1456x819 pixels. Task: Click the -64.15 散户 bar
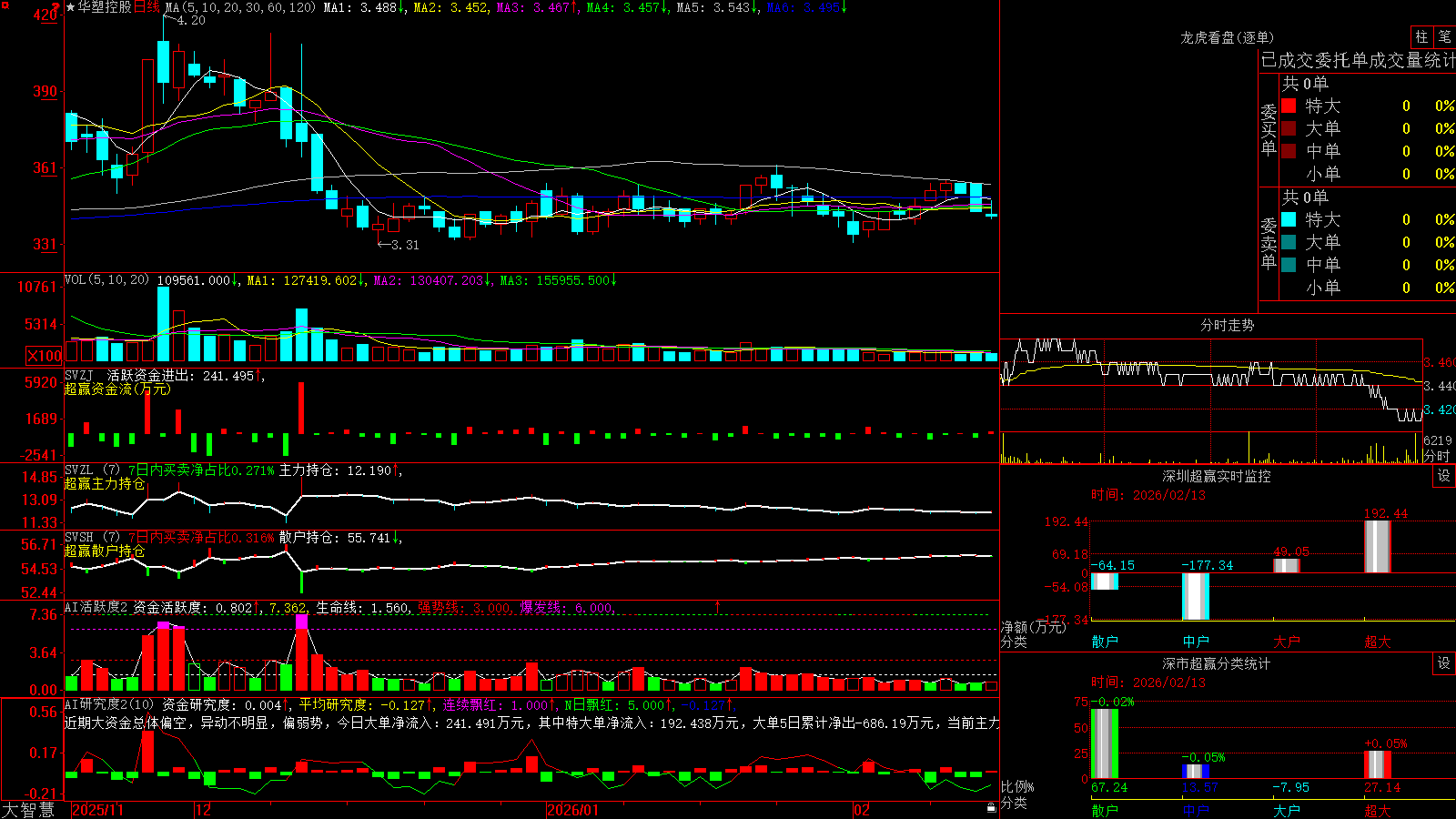(1105, 581)
